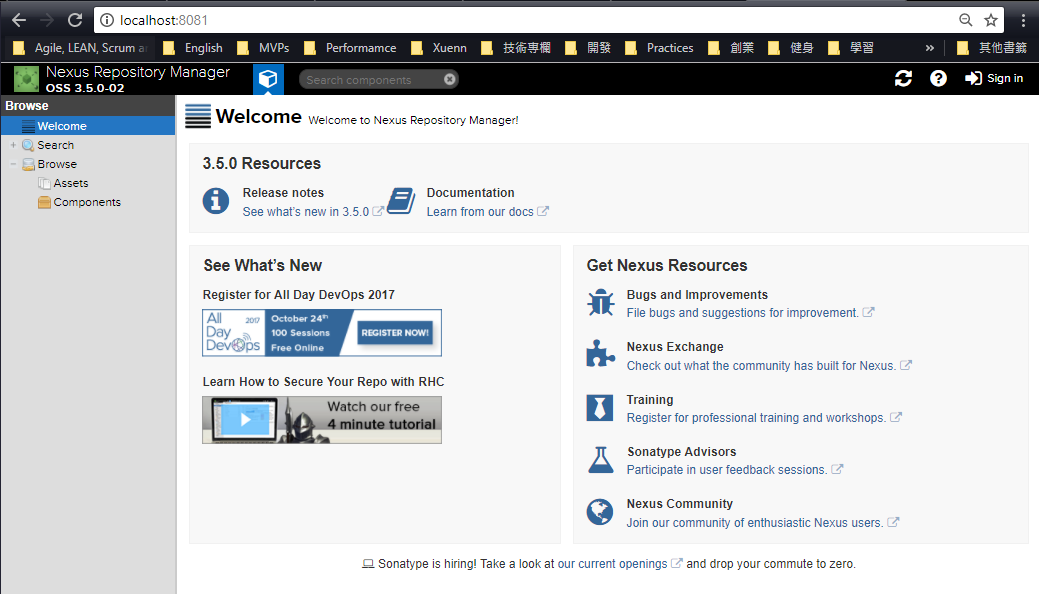The image size is (1039, 594).
Task: Click the refresh icon in header
Action: click(903, 78)
